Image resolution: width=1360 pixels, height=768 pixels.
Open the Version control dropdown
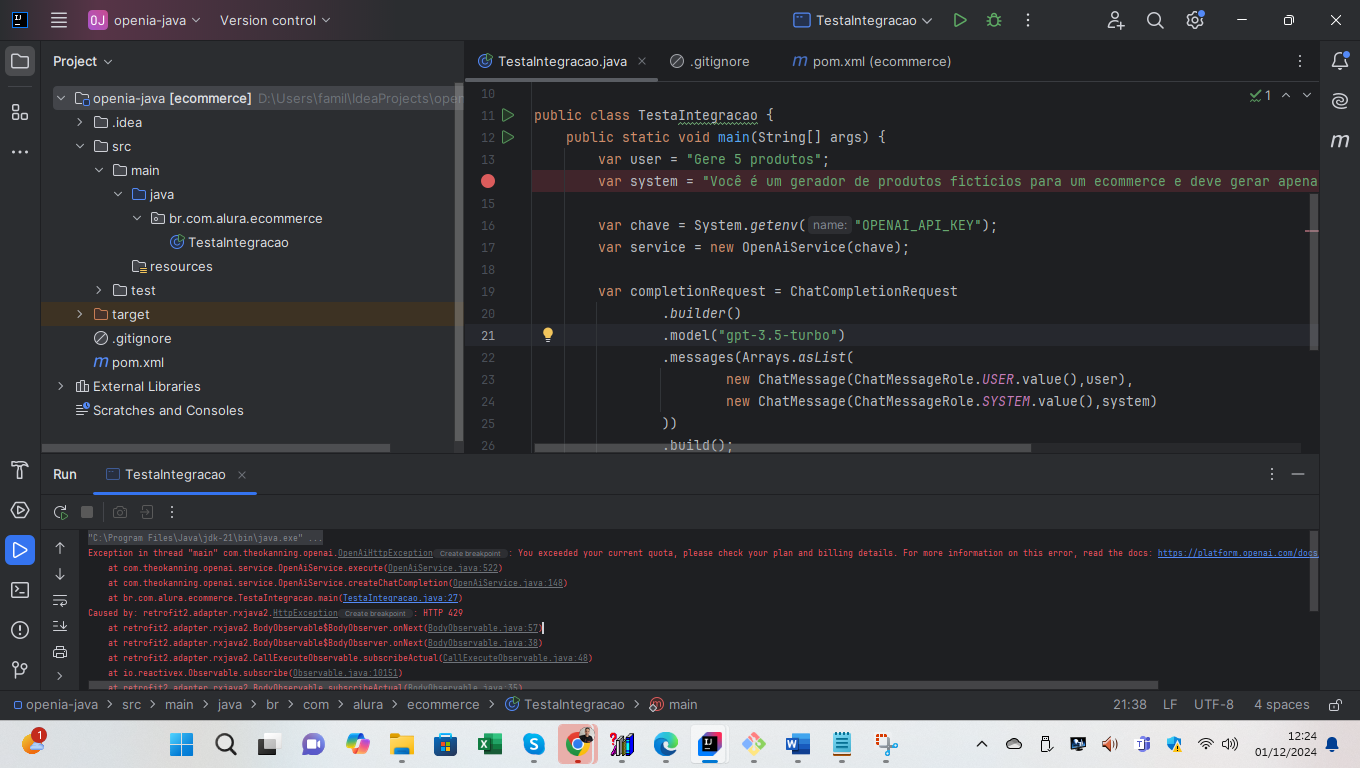point(275,20)
